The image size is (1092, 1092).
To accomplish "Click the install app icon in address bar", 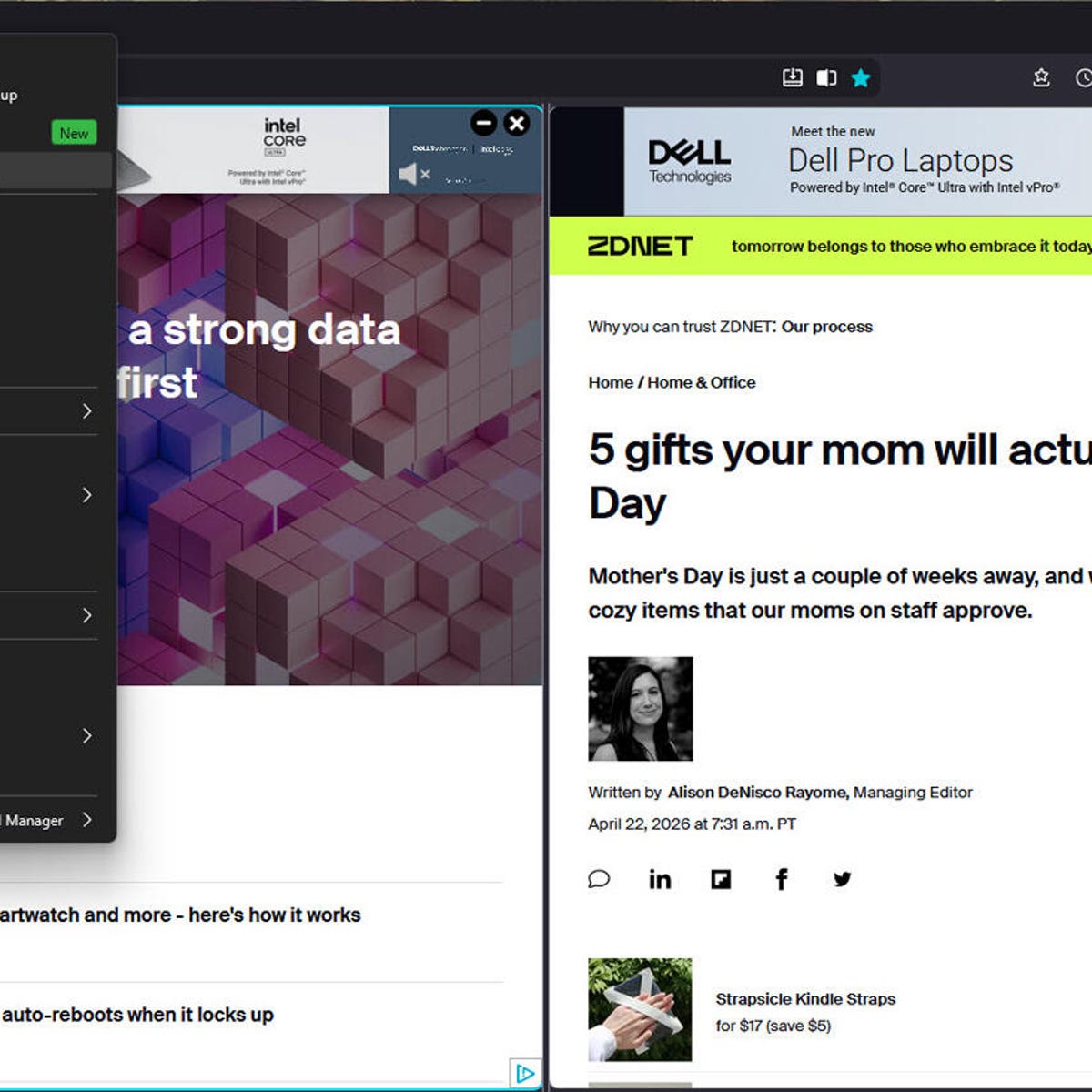I will (x=793, y=78).
